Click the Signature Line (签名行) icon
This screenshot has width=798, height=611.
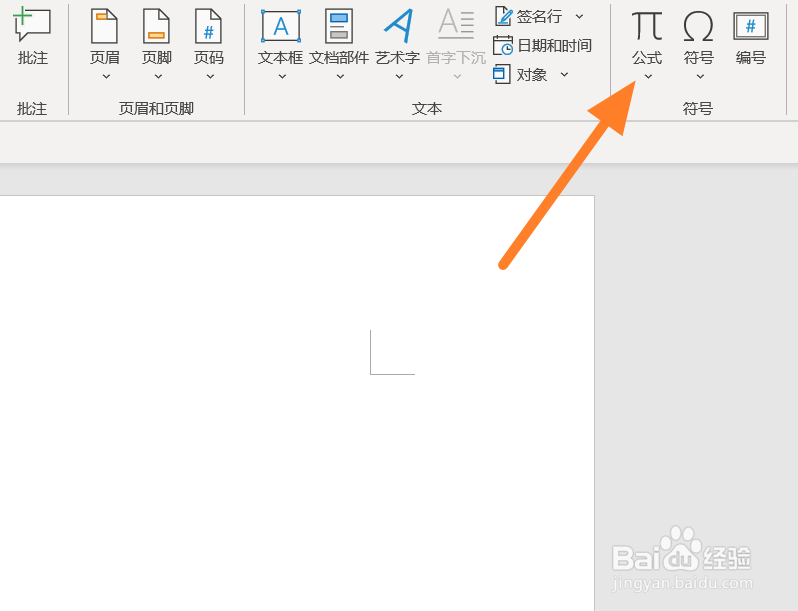click(x=503, y=16)
